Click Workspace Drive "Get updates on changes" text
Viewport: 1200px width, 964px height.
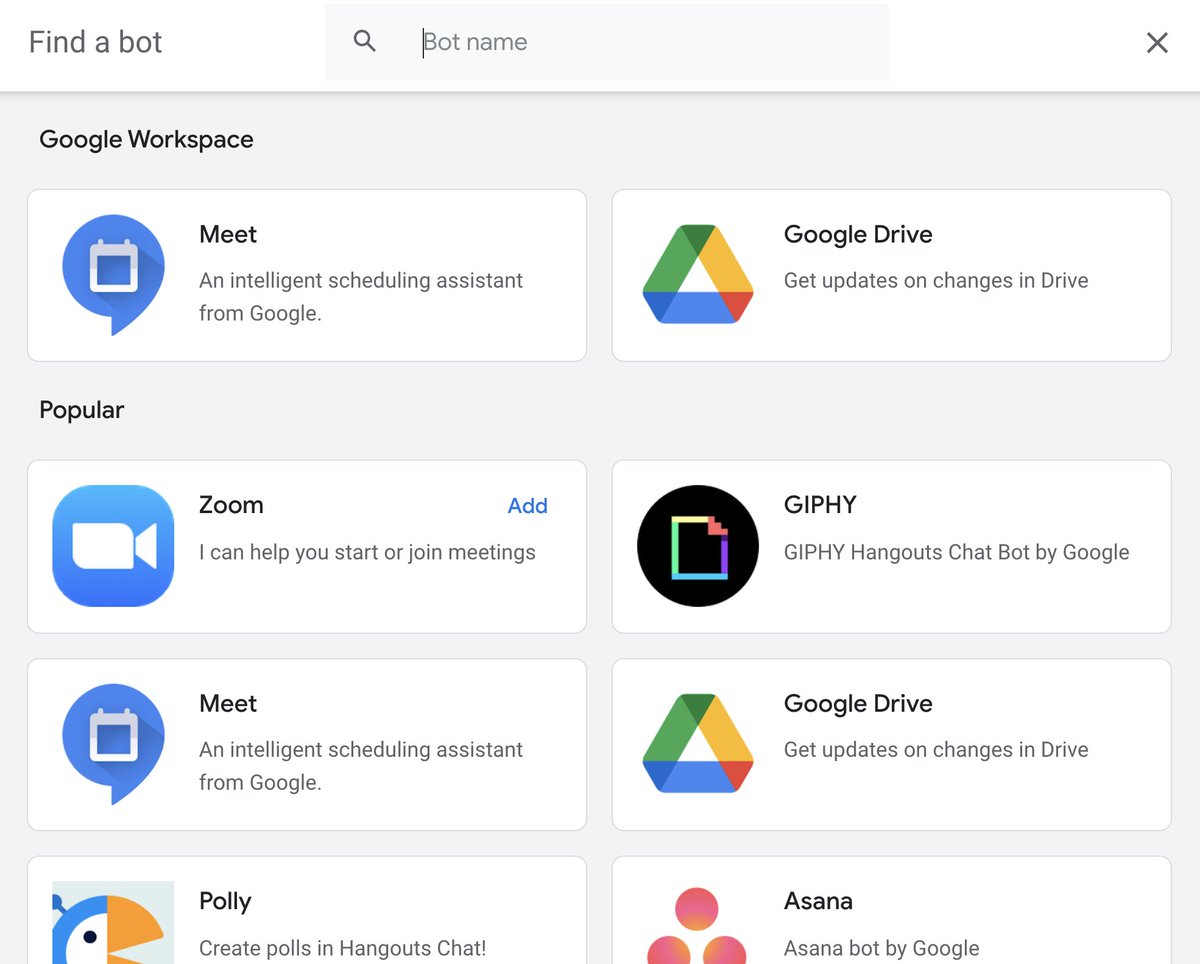(x=936, y=281)
